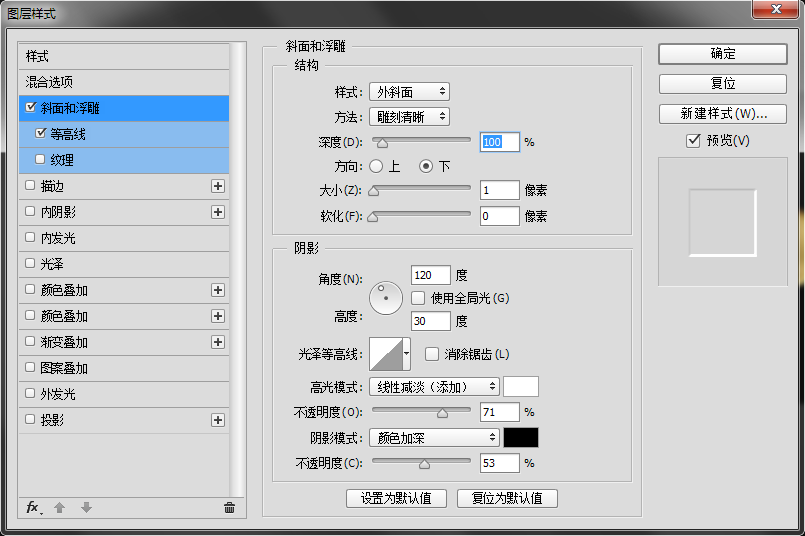Open the 高光模式 blend mode dropdown
Viewport: 805px width, 536px height.
pos(434,387)
